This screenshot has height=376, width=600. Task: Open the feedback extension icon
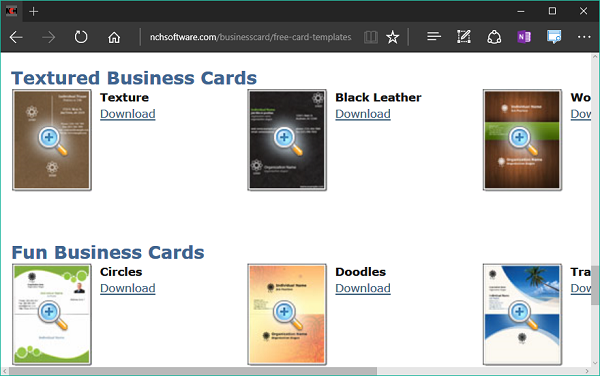pyautogui.click(x=554, y=37)
